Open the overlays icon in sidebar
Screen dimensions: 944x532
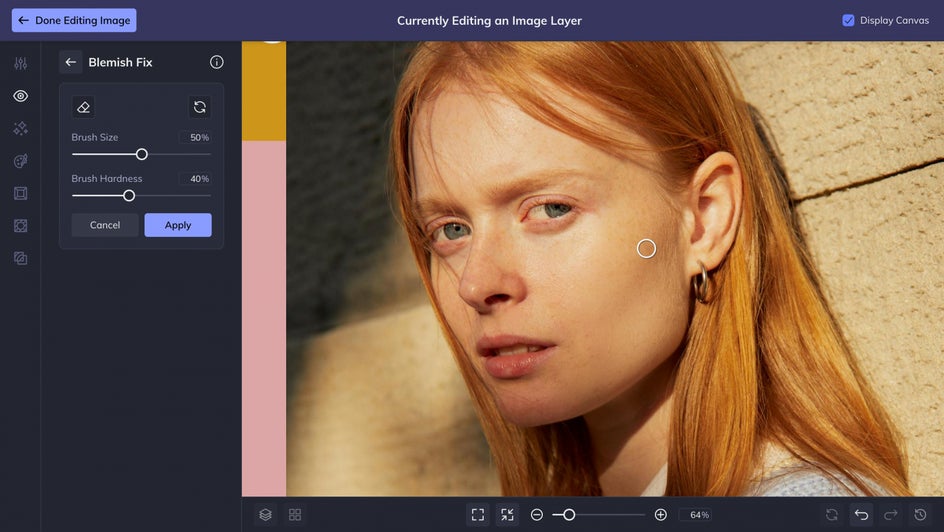20,226
